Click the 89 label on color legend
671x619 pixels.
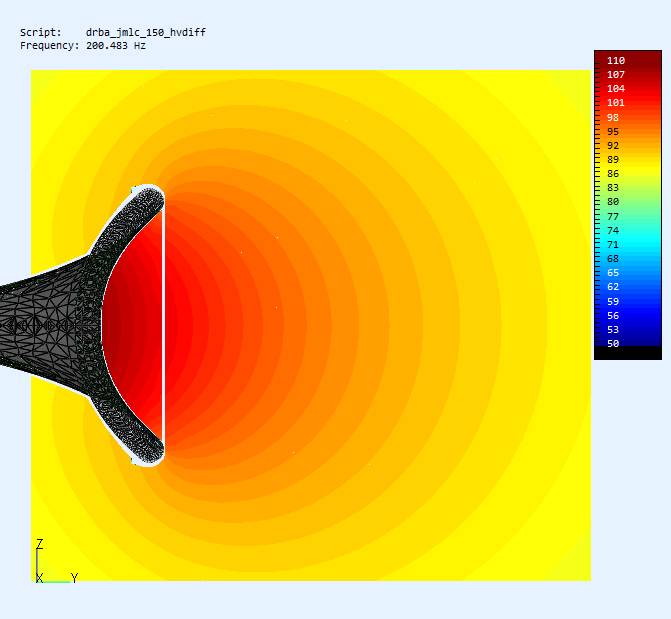click(613, 160)
